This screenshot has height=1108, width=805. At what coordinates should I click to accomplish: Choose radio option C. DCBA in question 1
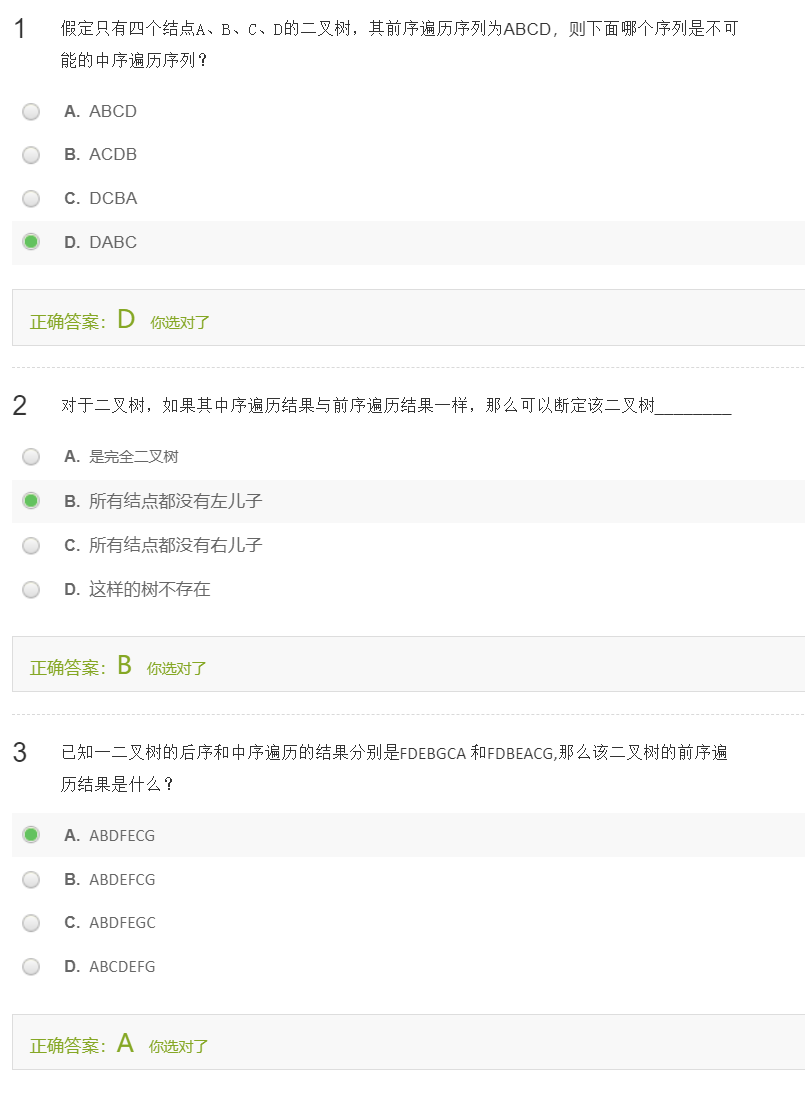pos(31,199)
